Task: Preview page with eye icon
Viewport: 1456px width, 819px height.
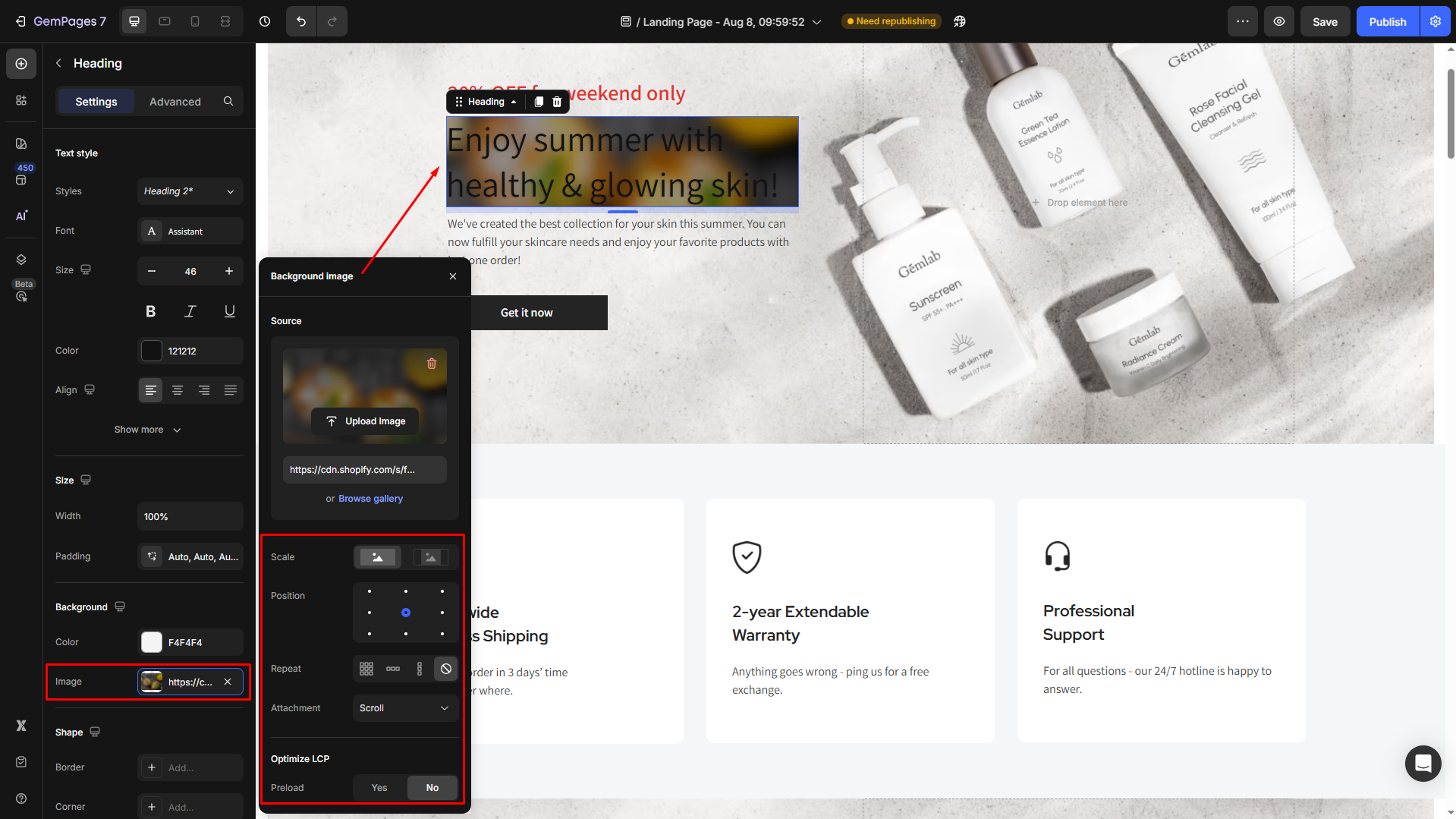Action: pyautogui.click(x=1279, y=21)
